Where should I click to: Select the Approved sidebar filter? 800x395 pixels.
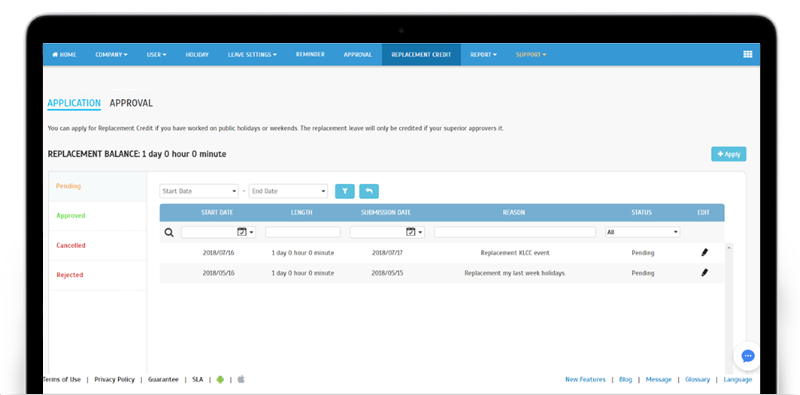pos(97,216)
